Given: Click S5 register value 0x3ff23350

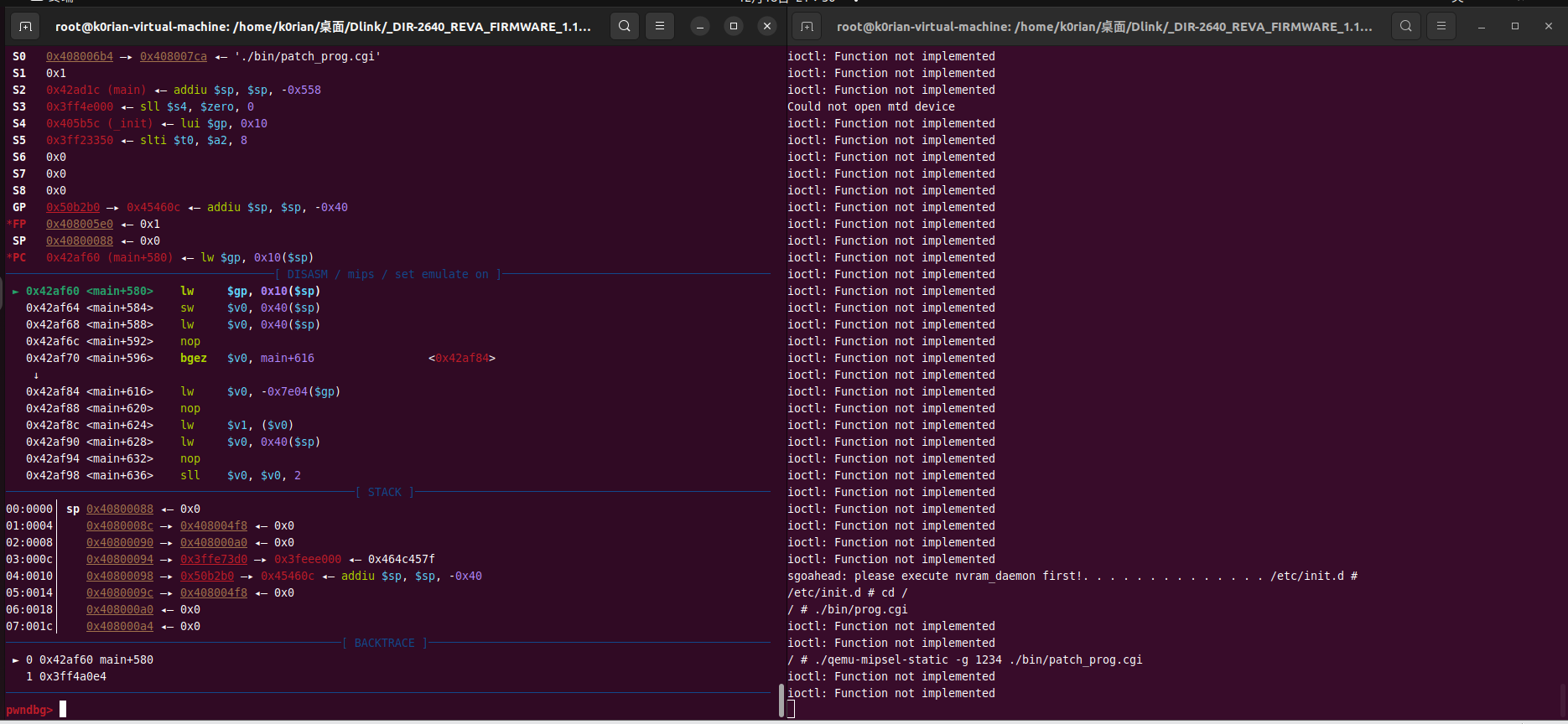Looking at the screenshot, I should pyautogui.click(x=80, y=140).
